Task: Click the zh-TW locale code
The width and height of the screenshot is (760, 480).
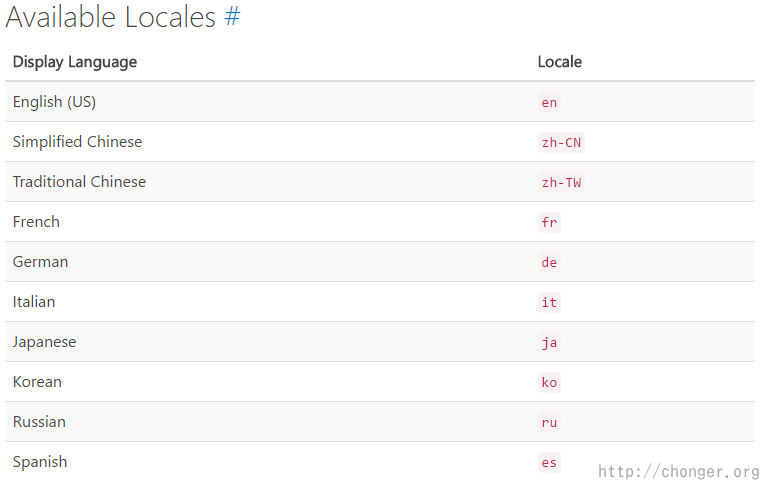Action: [560, 182]
